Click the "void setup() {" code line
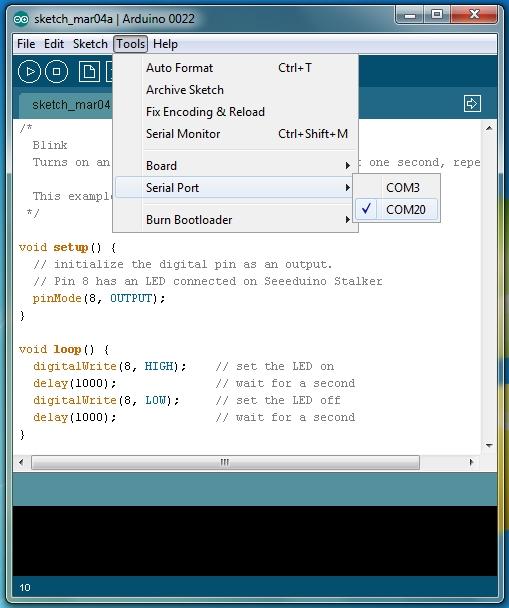This screenshot has width=509, height=608. click(x=67, y=247)
